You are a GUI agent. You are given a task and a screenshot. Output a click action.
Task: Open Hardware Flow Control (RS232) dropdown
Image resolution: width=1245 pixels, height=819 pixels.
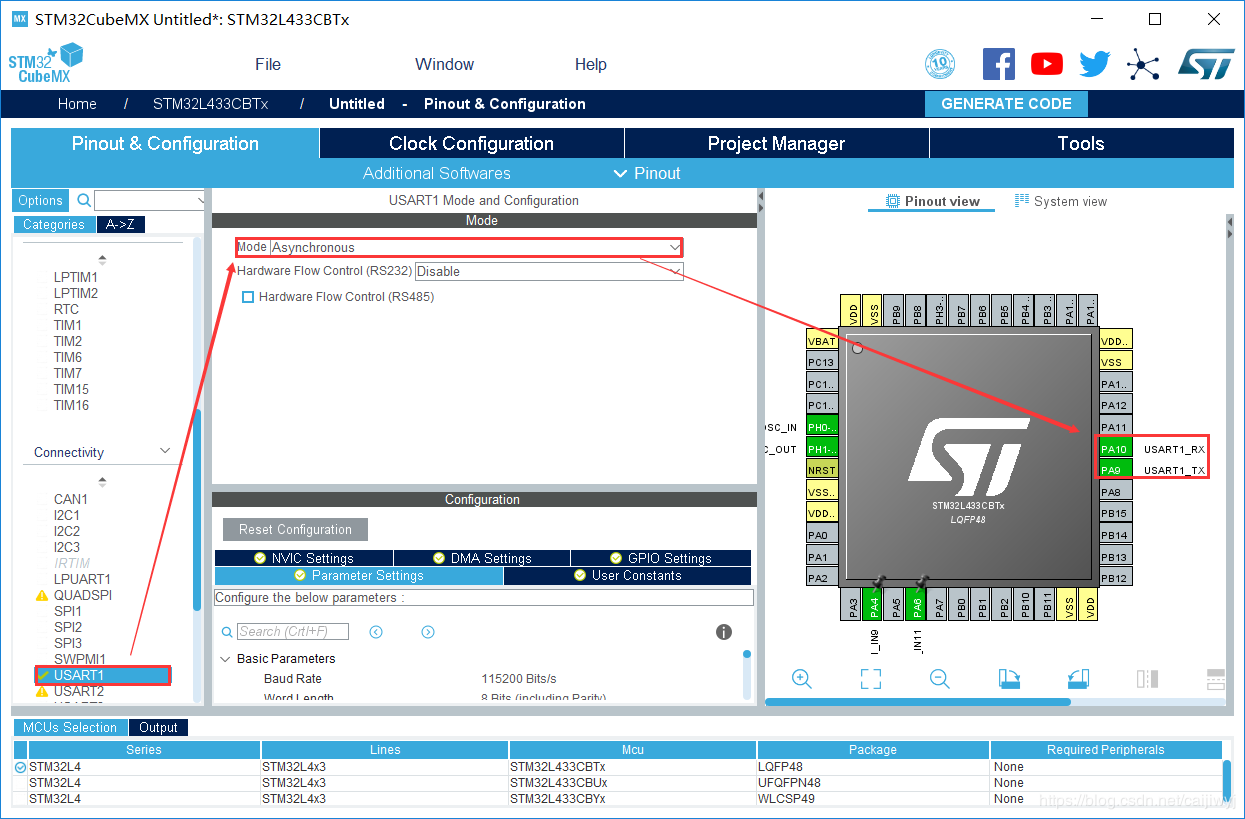(549, 271)
